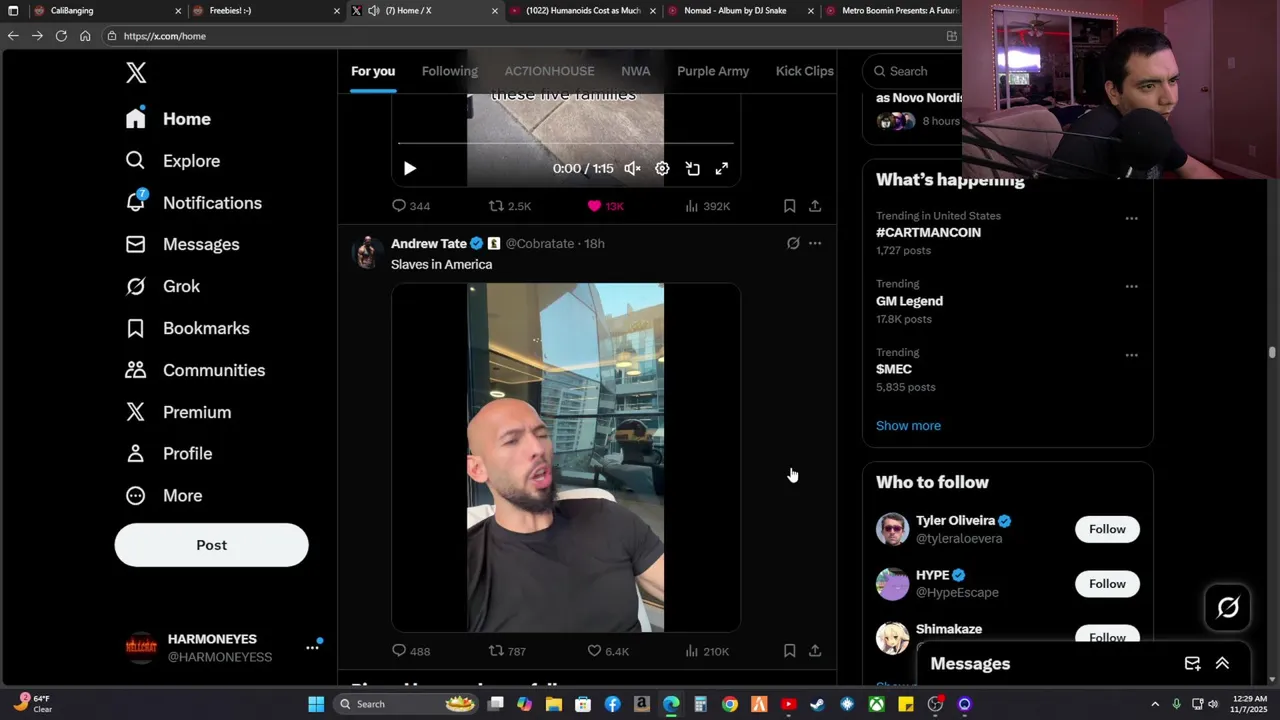View analytics of post with 392K views

tap(707, 206)
